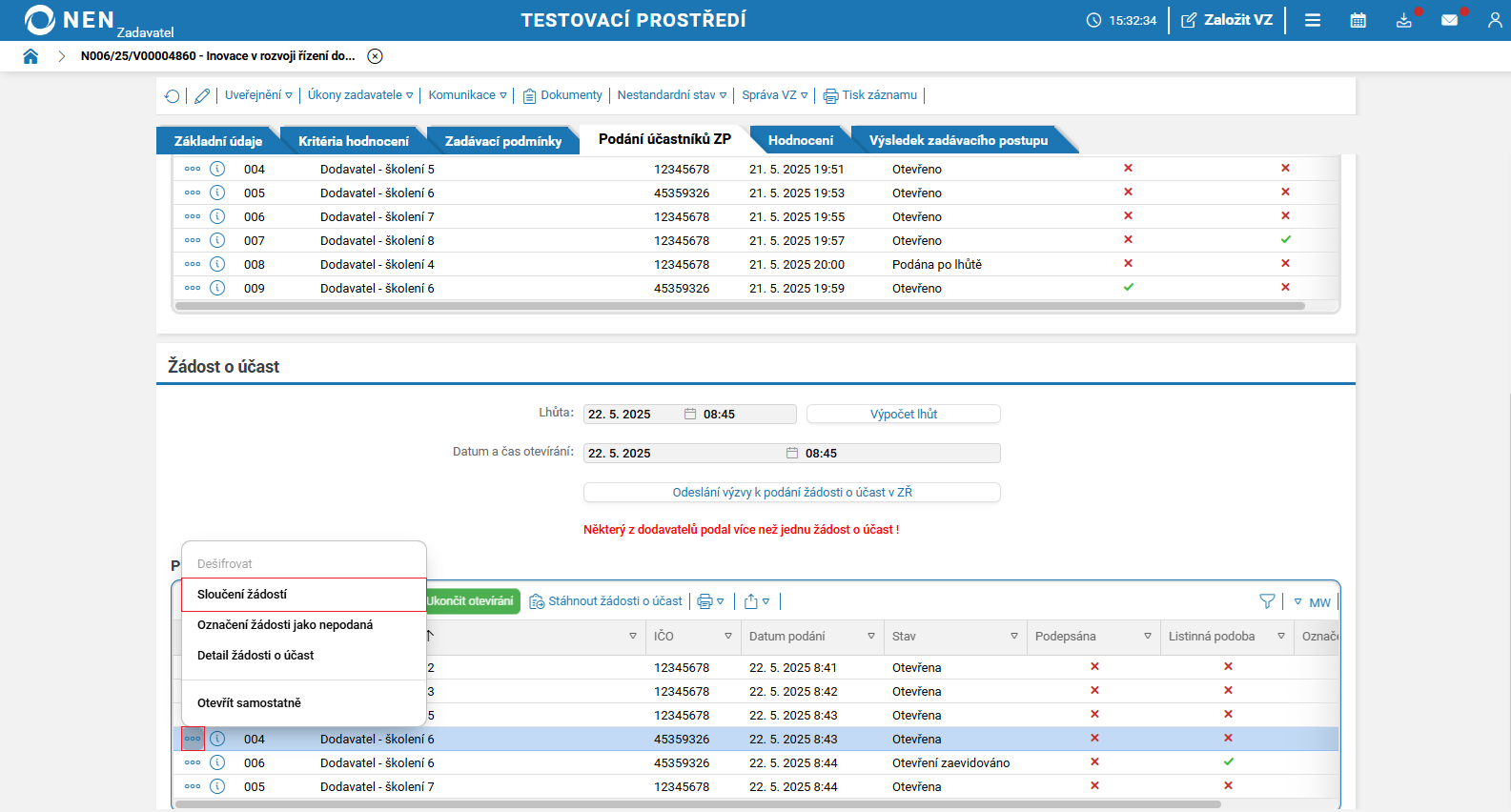
Task: Open row actions for 008 row
Action: (193, 264)
